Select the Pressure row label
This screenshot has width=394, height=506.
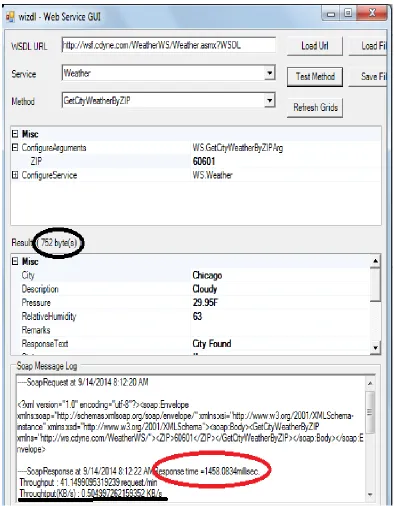[36, 303]
